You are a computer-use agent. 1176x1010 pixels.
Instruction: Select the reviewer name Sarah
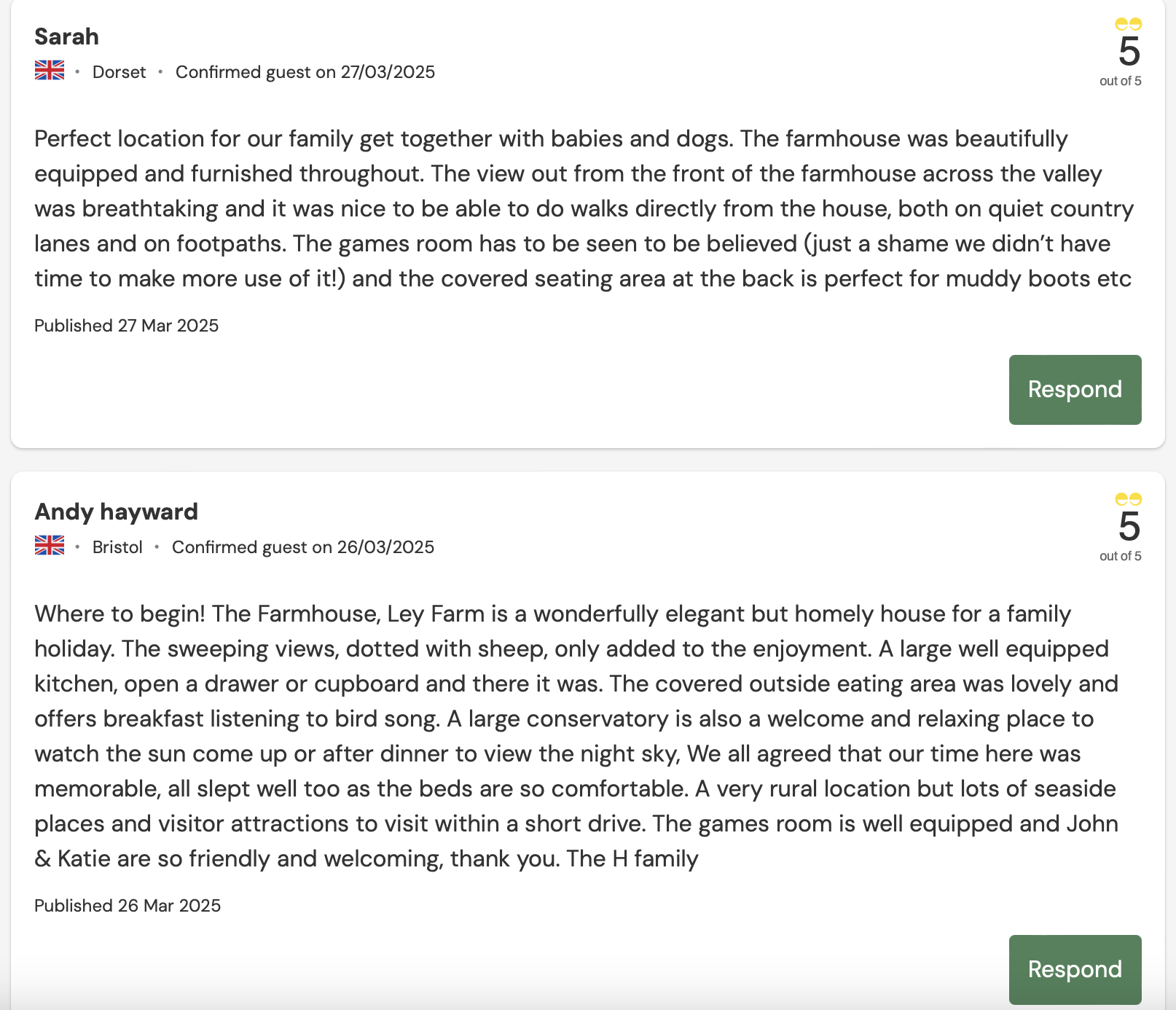coord(66,36)
